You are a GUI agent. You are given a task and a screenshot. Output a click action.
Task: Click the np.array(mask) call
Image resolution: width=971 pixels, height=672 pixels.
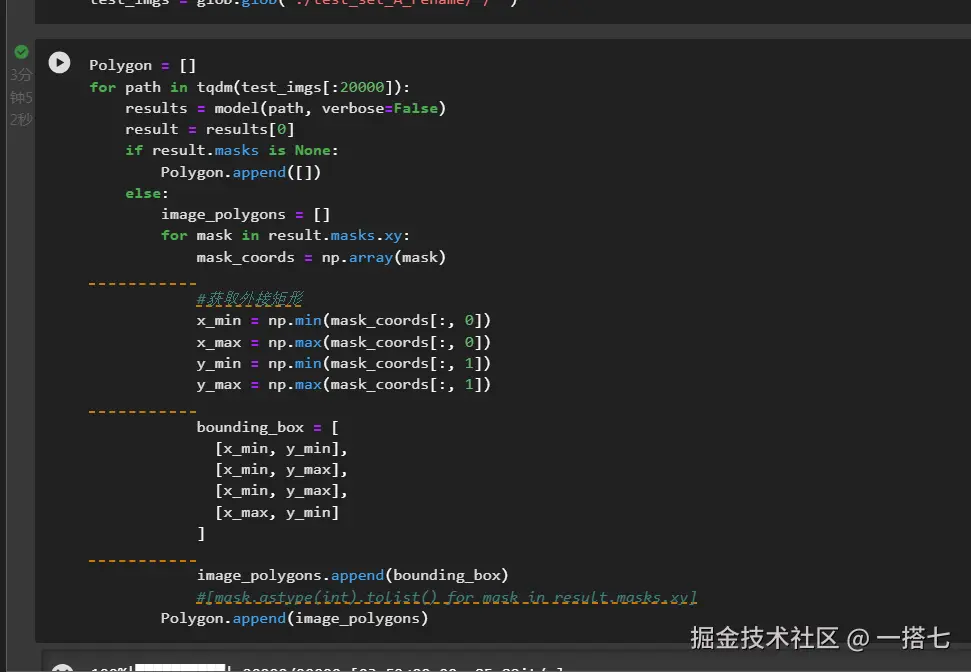pyautogui.click(x=382, y=256)
